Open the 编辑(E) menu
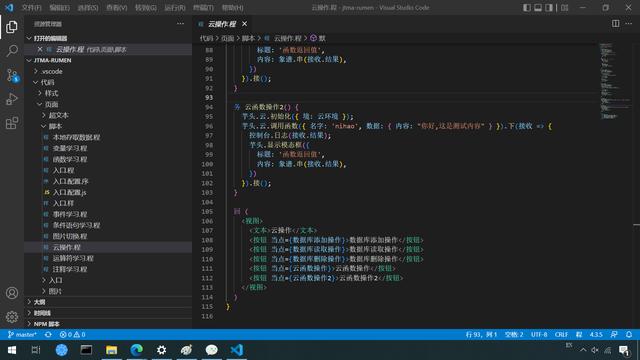640x360 pixels. click(60, 8)
